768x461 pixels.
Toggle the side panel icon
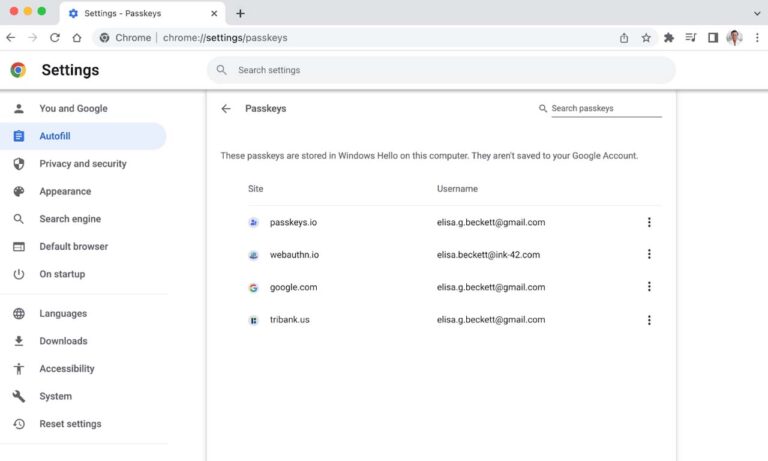click(713, 38)
